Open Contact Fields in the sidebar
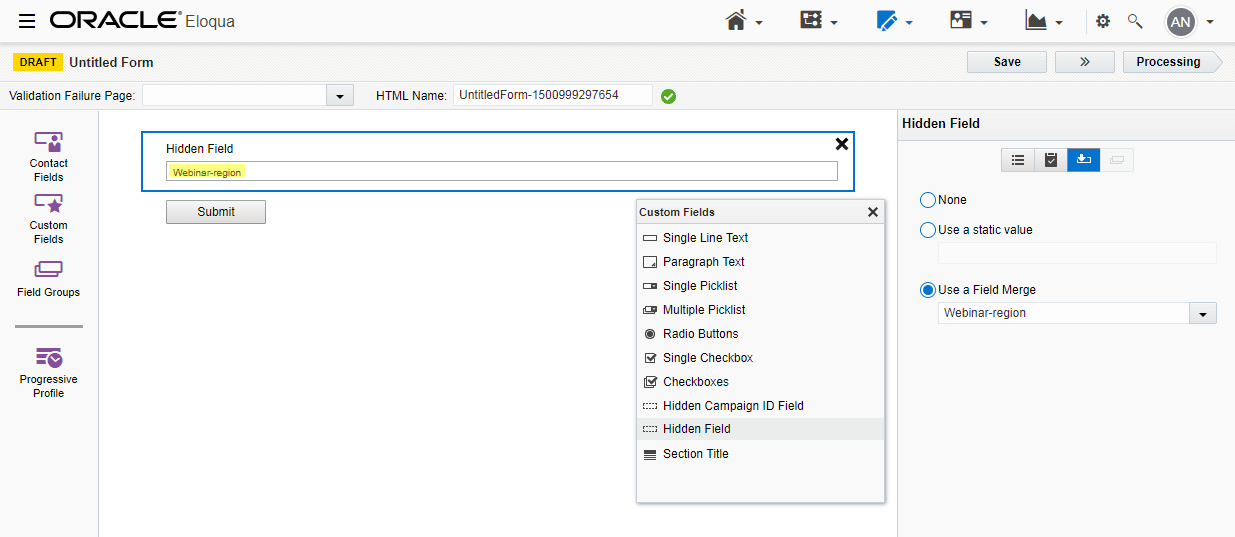The height and width of the screenshot is (537, 1235). coord(48,157)
